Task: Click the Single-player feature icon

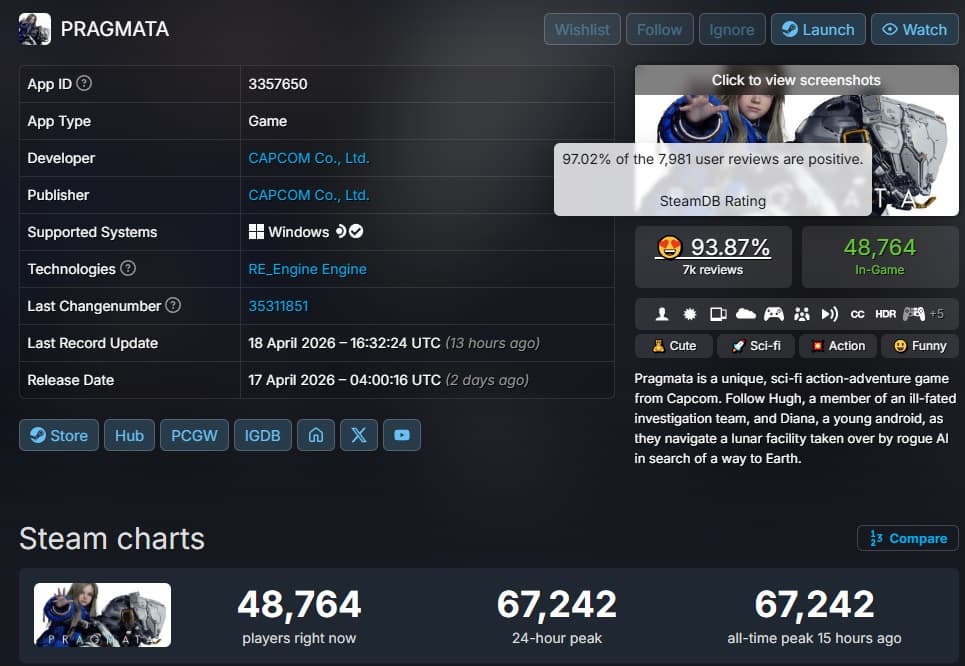Action: pos(662,314)
